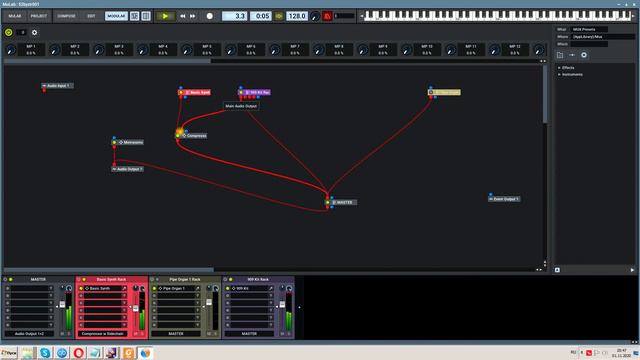
Task: Click the master volume knob in the transport bar
Action: coord(315,16)
